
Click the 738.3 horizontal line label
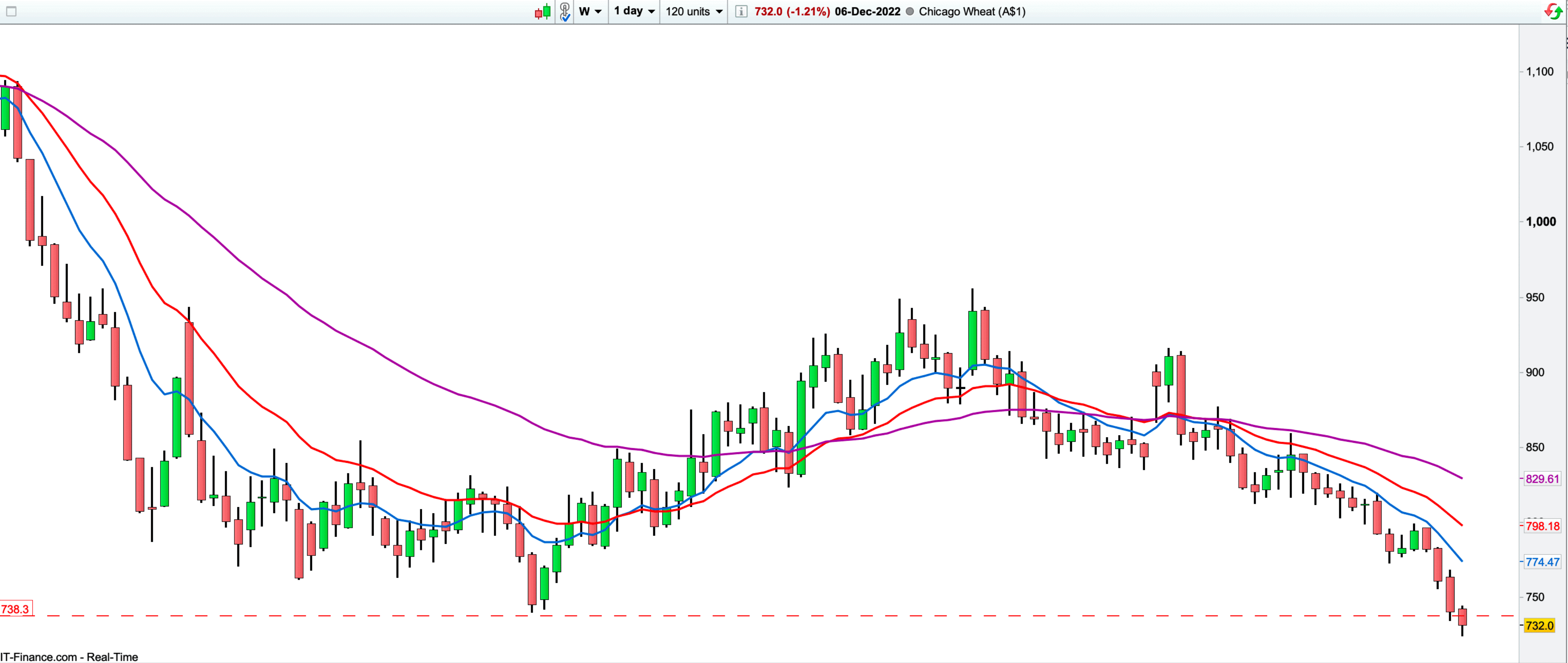[15, 609]
